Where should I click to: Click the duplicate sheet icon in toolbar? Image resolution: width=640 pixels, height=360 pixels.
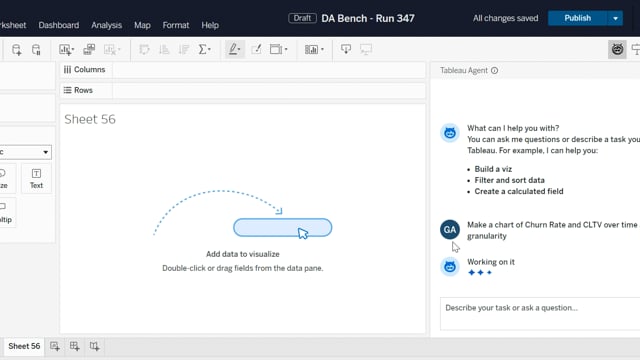tap(89, 50)
